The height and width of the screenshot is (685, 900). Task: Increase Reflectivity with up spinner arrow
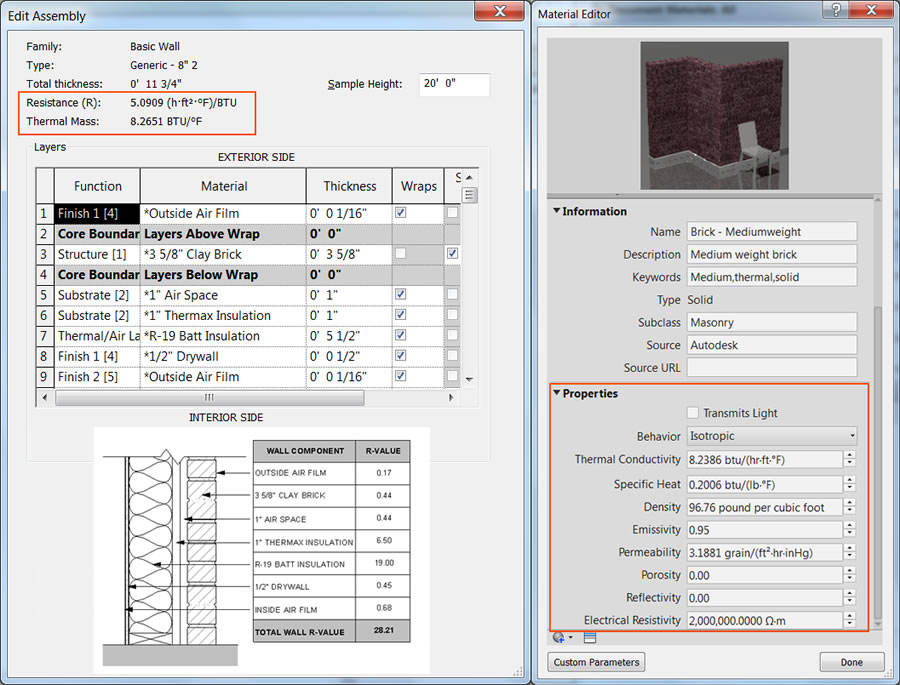850,593
